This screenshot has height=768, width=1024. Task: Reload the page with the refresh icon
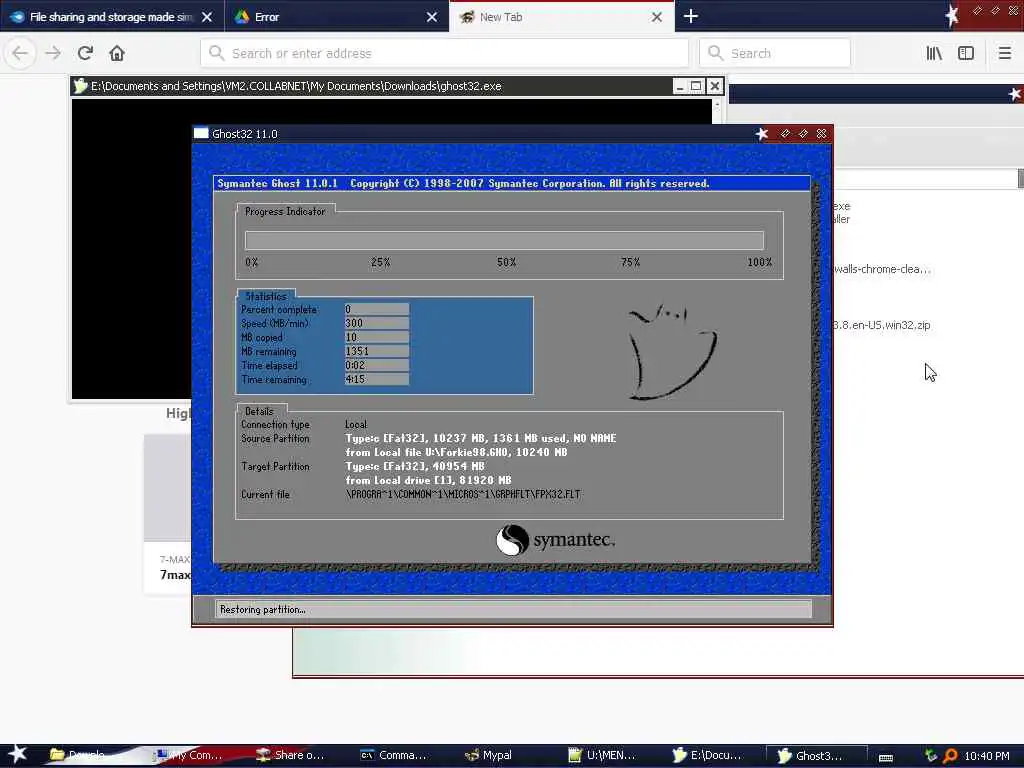[x=85, y=54]
